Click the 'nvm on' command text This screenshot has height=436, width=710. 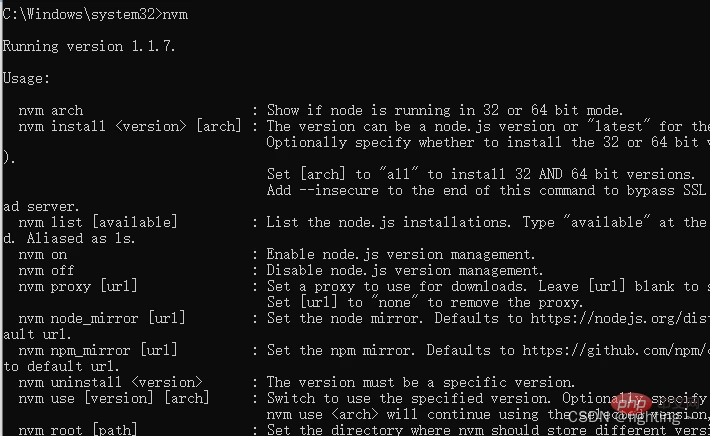(43, 254)
